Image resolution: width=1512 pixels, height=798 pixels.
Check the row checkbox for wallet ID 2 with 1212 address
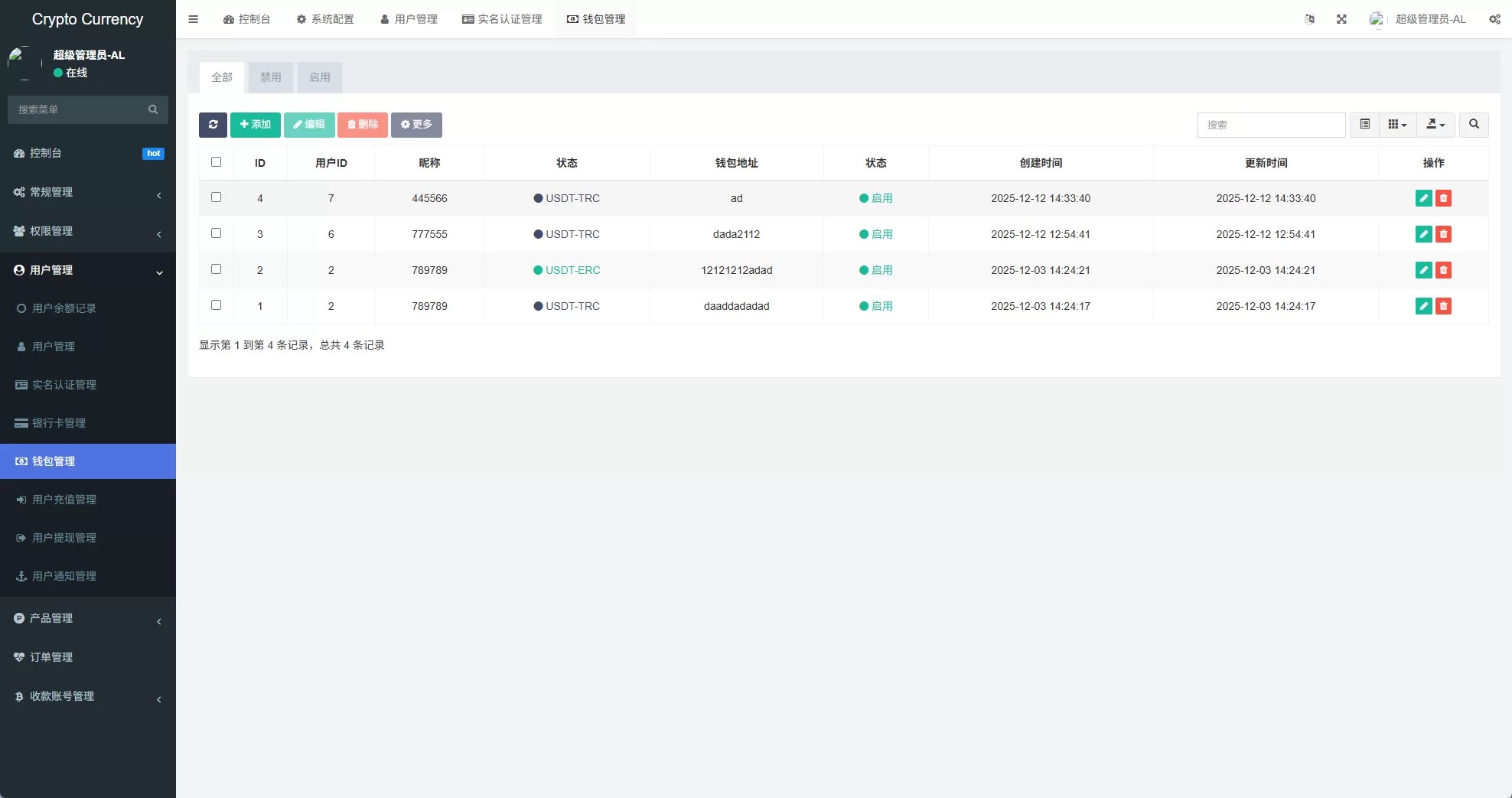217,269
